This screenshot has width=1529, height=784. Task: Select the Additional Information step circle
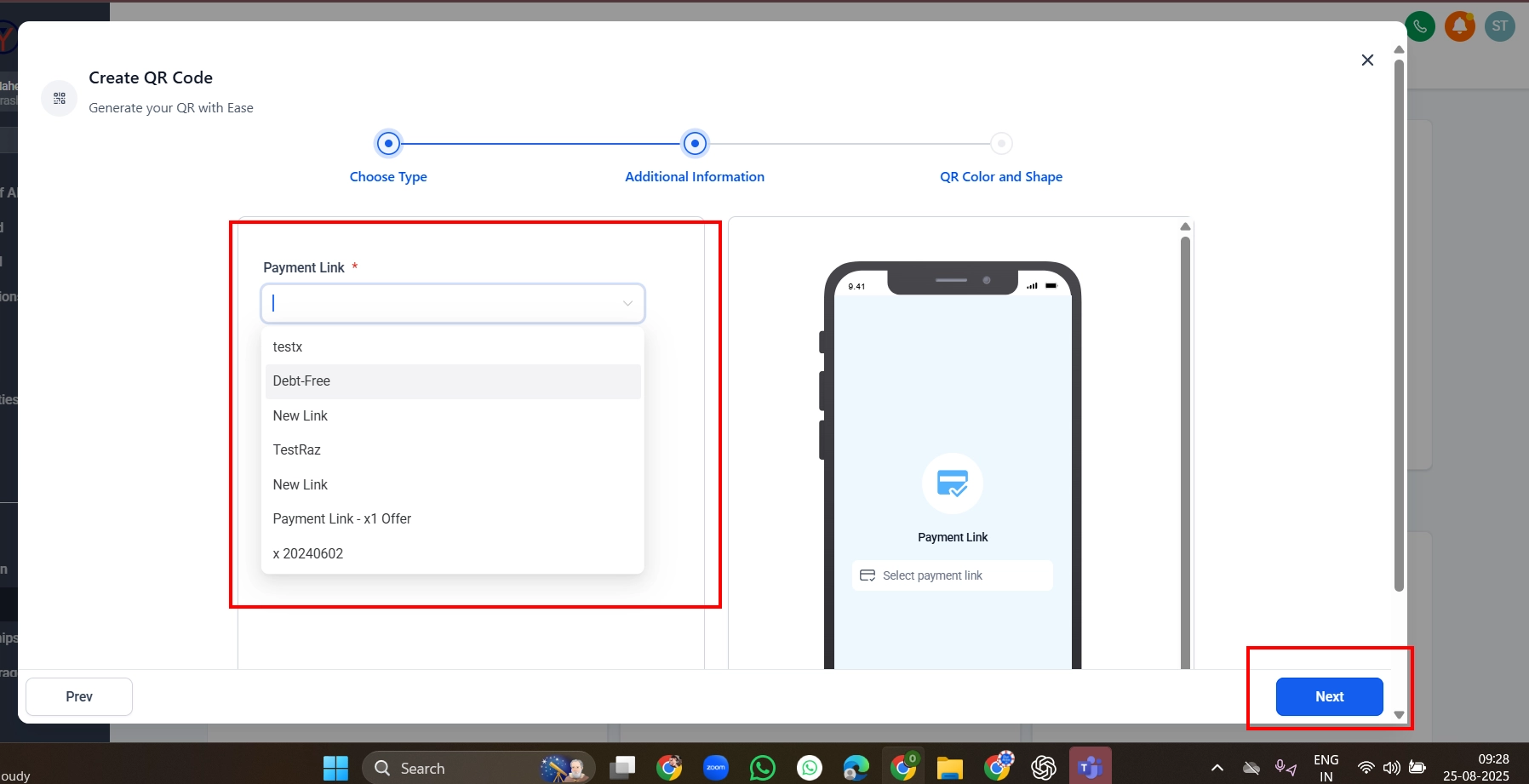click(x=695, y=144)
